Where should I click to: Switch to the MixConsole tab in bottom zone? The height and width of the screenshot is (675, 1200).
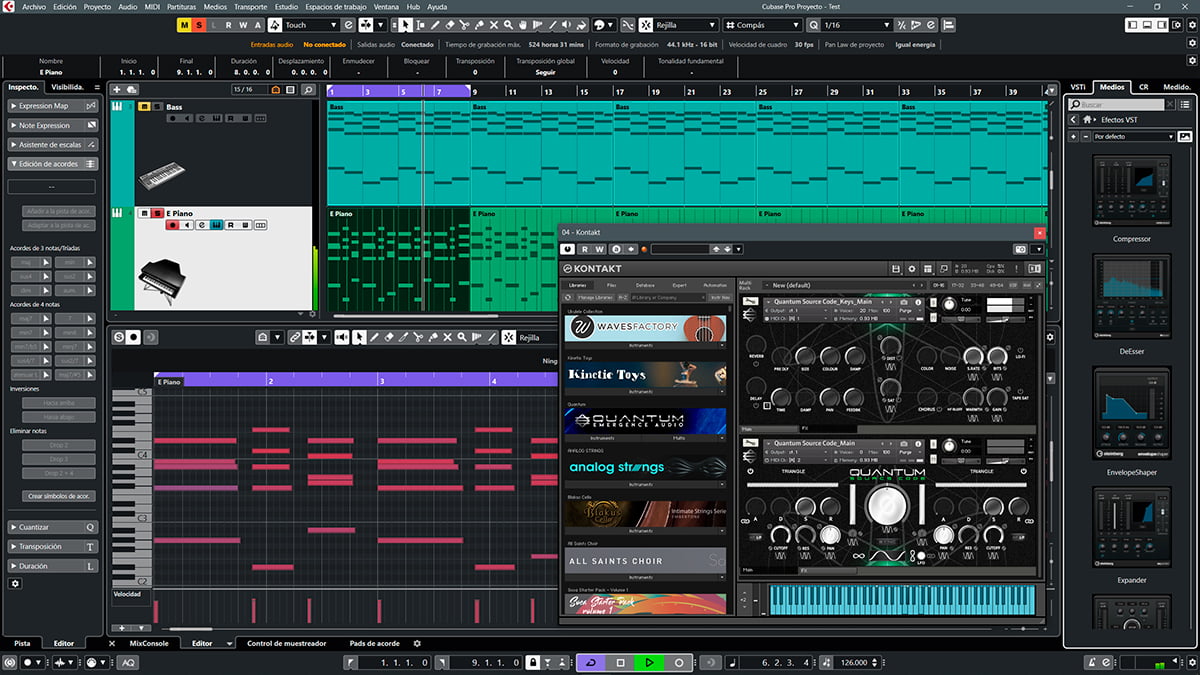149,643
